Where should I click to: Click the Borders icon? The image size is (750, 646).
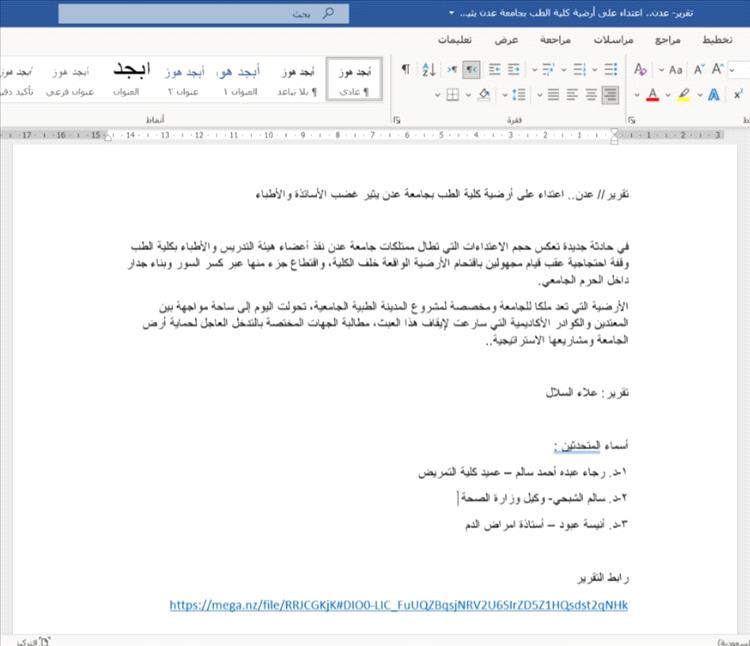point(452,95)
